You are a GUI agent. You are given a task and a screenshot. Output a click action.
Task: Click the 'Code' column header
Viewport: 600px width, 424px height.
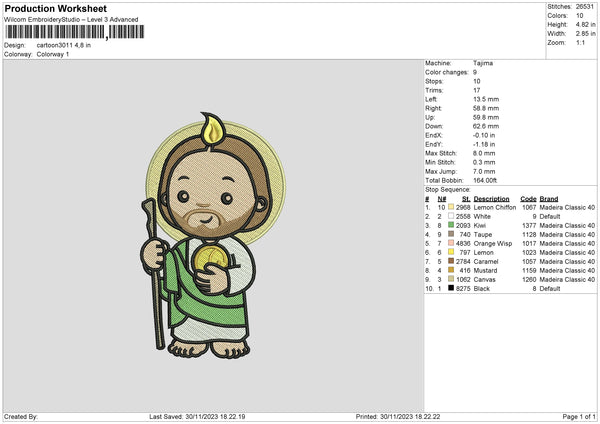point(528,199)
